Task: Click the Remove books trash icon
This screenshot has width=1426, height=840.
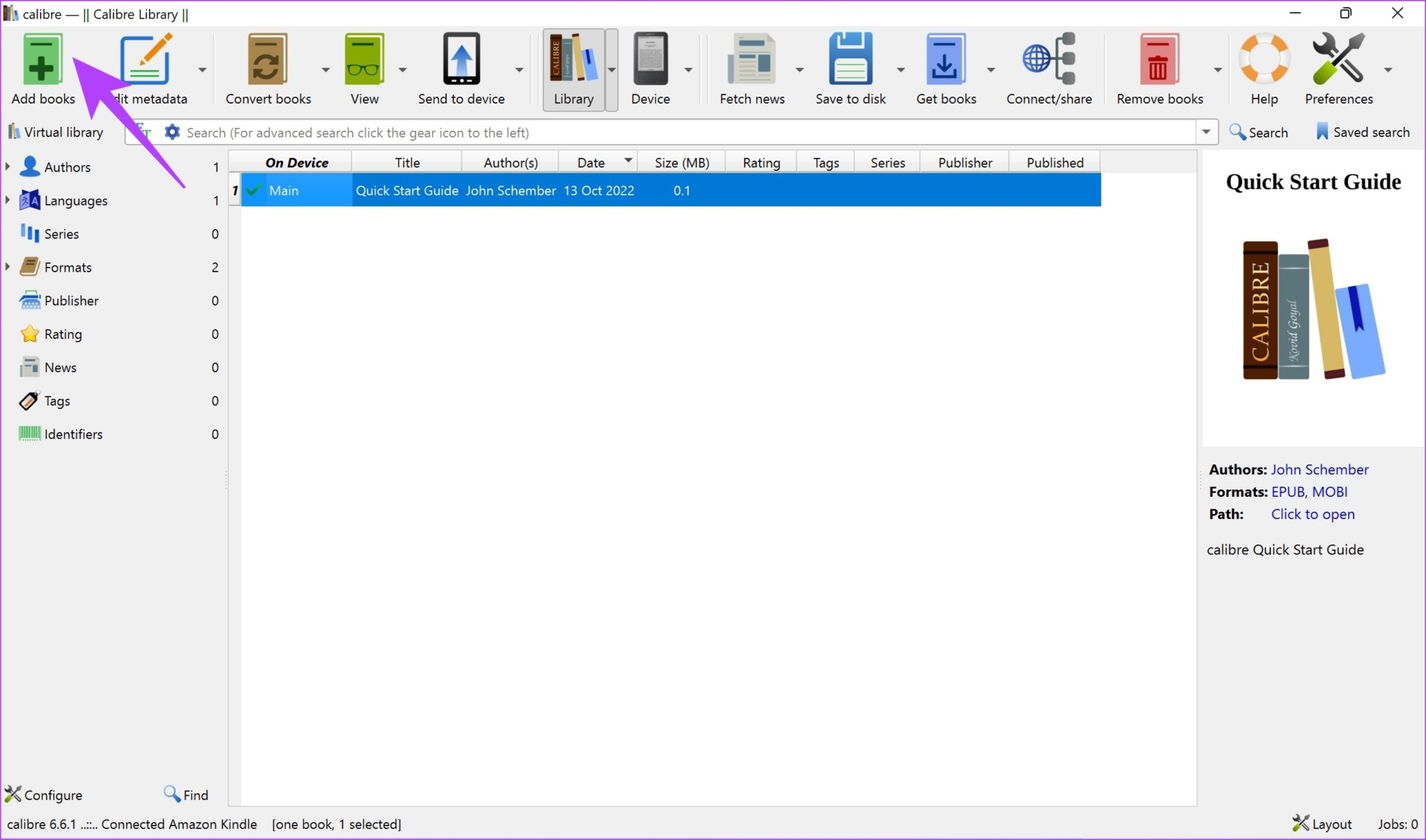Action: [x=1159, y=59]
